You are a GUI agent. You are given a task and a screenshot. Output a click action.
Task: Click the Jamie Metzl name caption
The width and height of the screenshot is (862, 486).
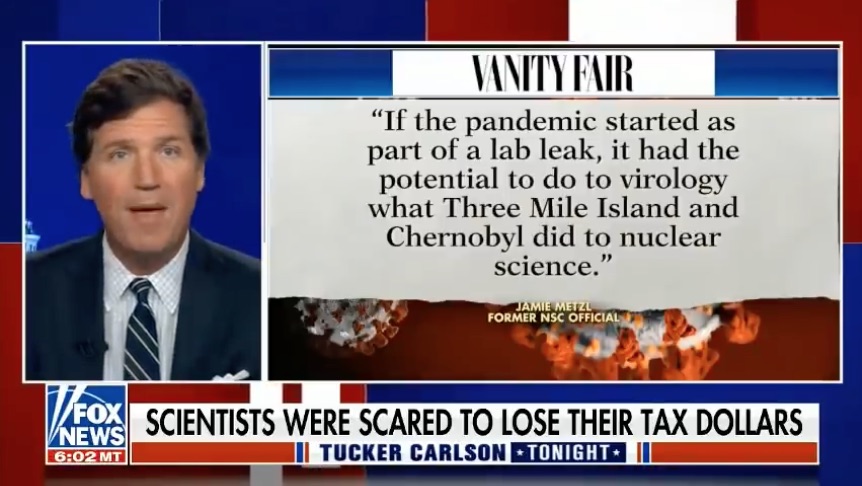(x=551, y=307)
